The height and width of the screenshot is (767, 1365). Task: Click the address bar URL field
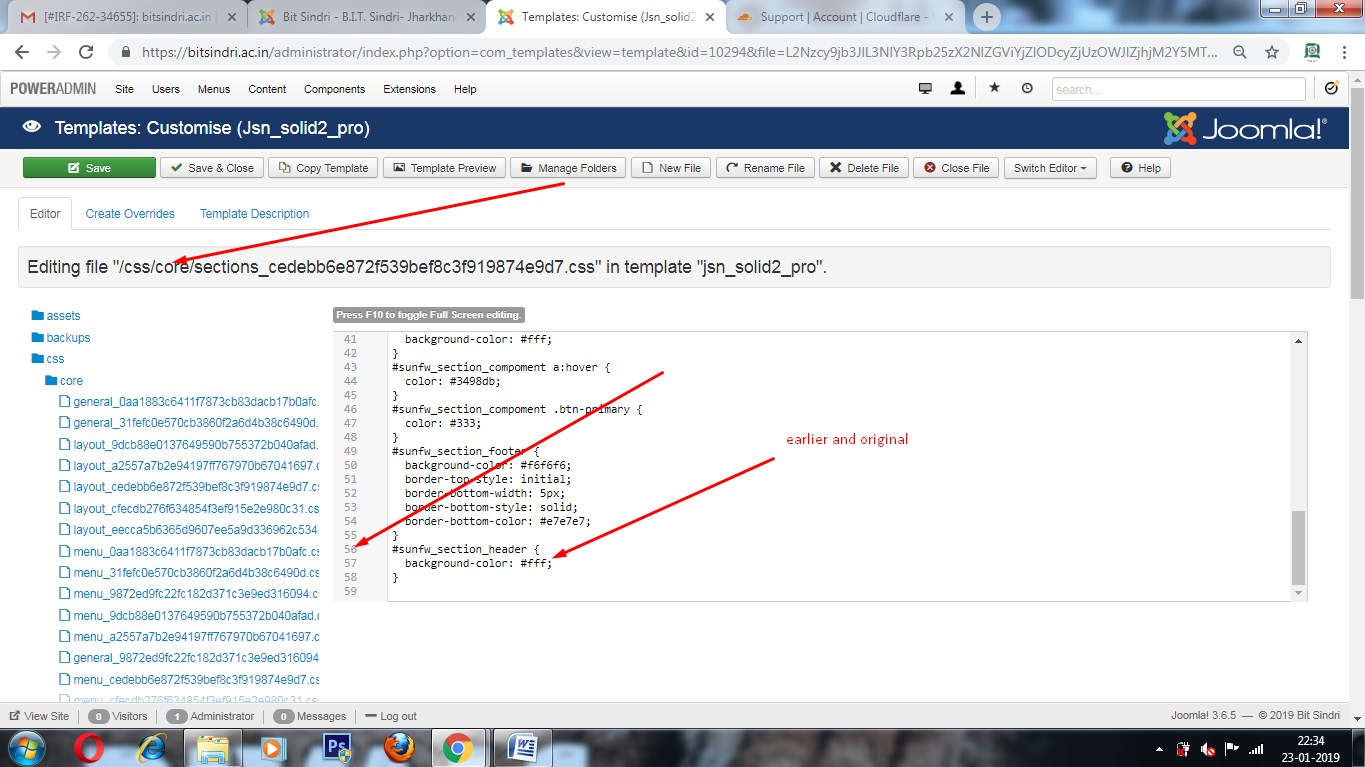point(678,53)
